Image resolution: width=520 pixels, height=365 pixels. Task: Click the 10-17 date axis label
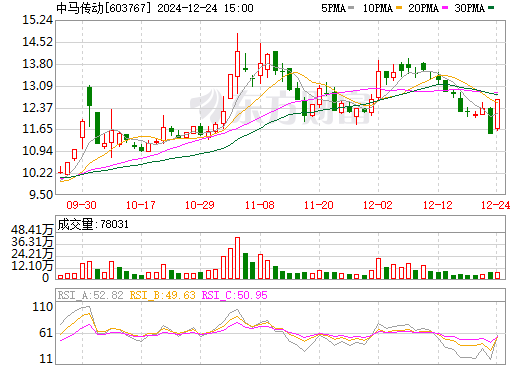[x=141, y=205]
